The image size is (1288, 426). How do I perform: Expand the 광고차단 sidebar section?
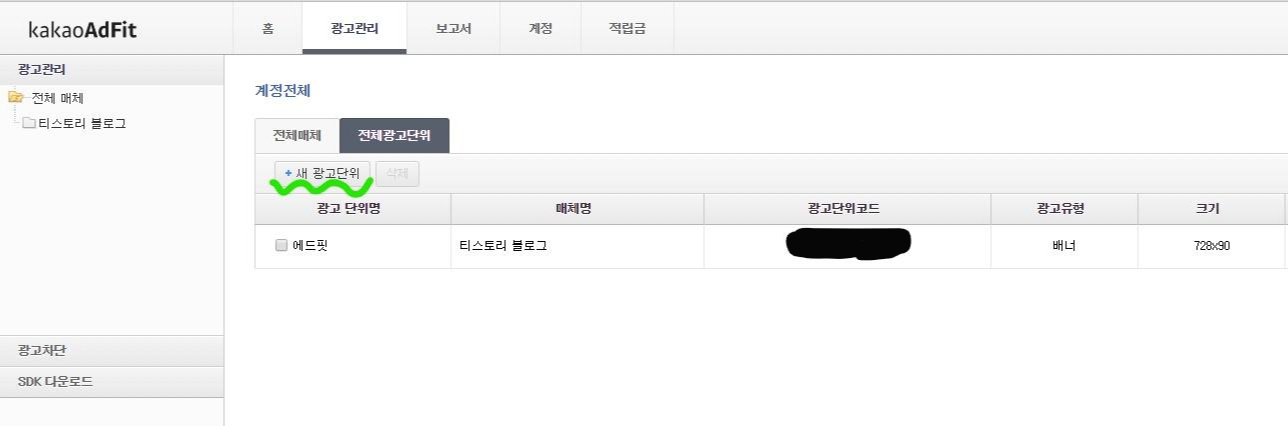click(x=112, y=351)
